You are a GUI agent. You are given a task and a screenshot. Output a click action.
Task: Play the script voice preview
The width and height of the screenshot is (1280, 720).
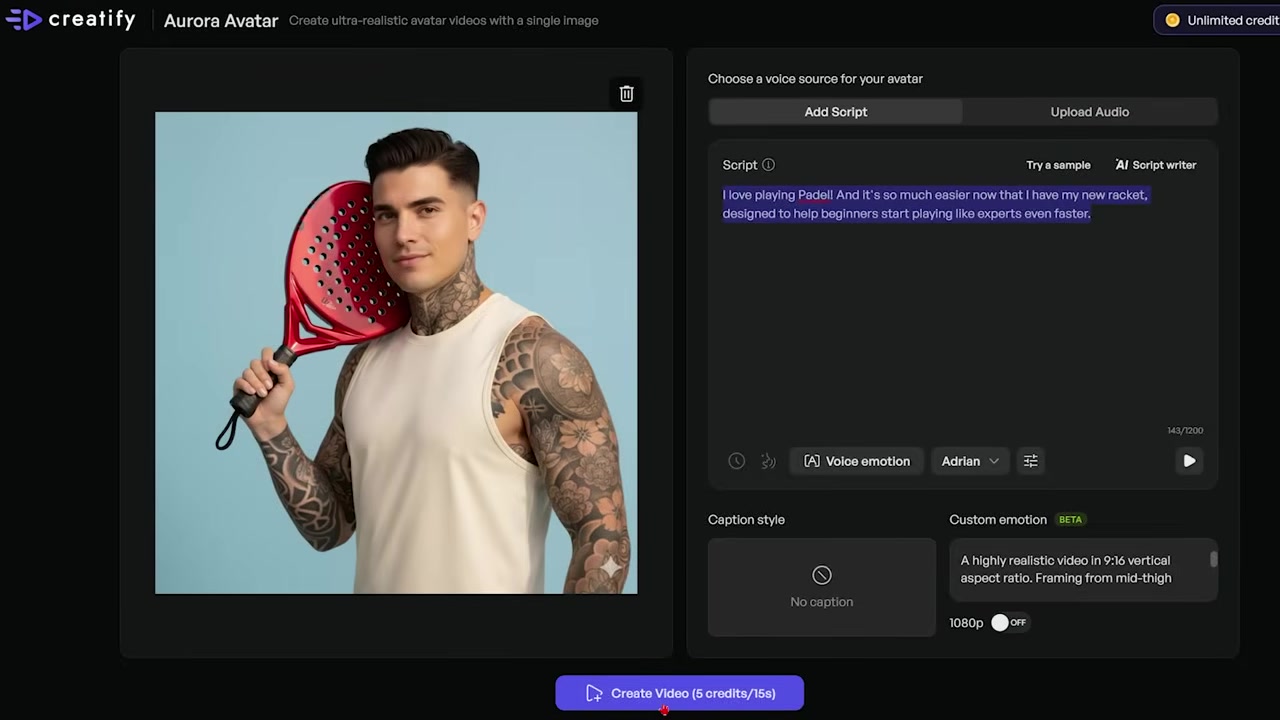(x=1189, y=461)
